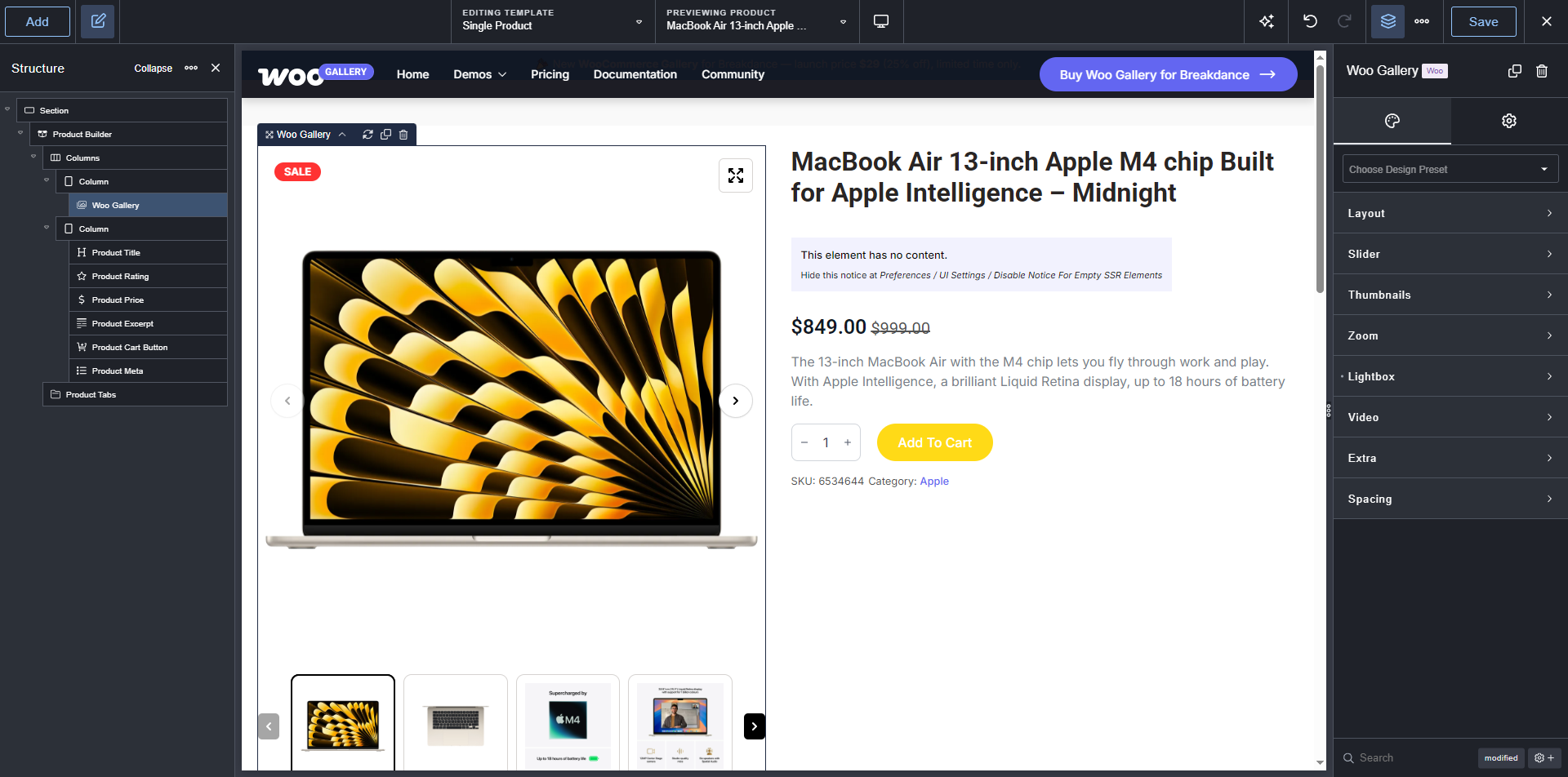Close the Structure panel

point(216,68)
